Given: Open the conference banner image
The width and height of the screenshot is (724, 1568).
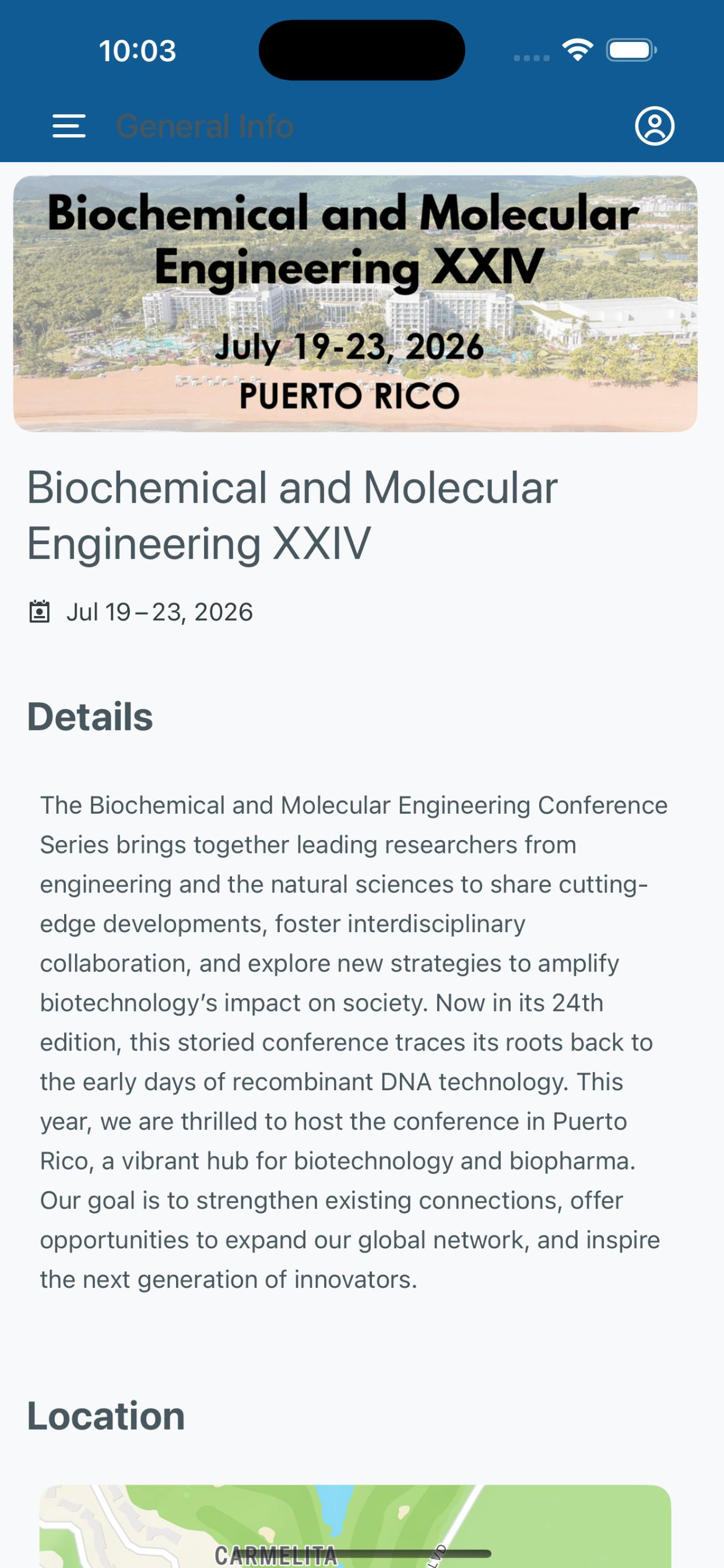Looking at the screenshot, I should coord(356,304).
